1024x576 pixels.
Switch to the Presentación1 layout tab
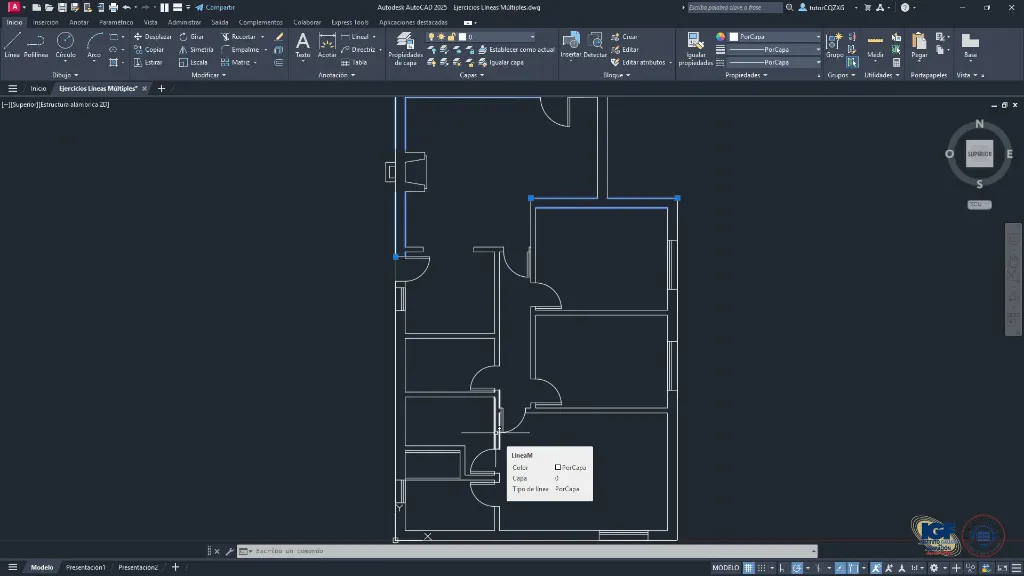tap(86, 568)
